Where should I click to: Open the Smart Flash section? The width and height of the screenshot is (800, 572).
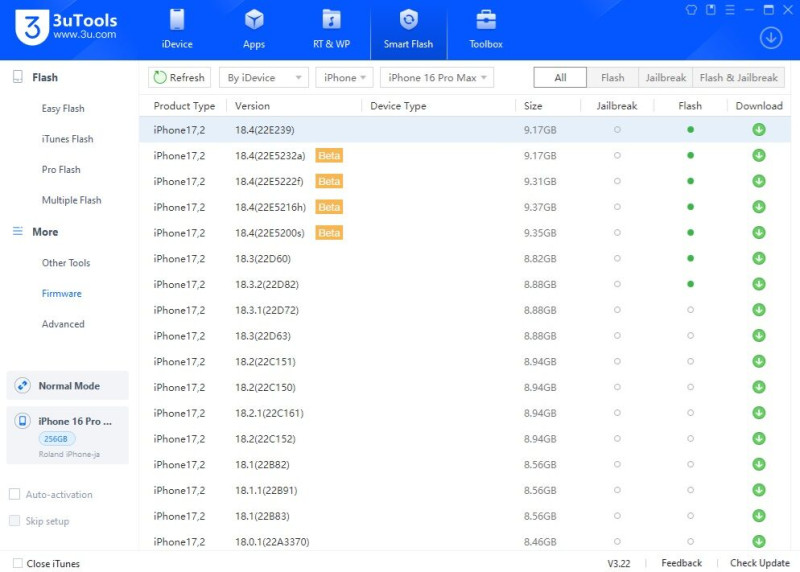[x=408, y=30]
